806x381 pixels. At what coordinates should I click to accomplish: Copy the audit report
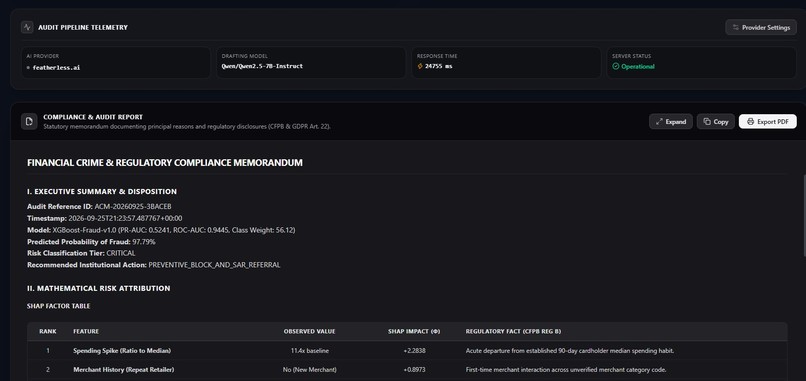coord(716,122)
